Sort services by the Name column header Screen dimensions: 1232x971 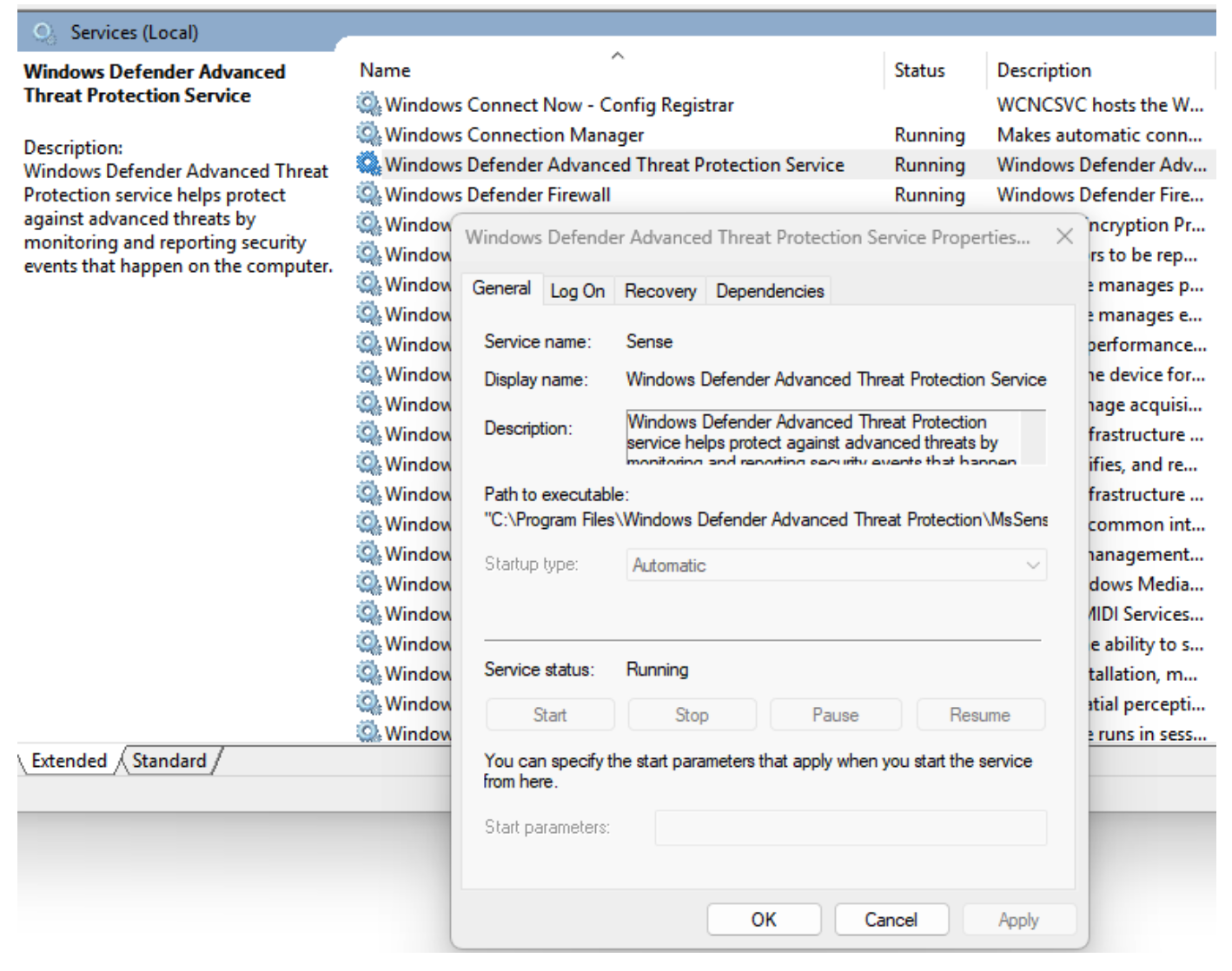tap(385, 70)
